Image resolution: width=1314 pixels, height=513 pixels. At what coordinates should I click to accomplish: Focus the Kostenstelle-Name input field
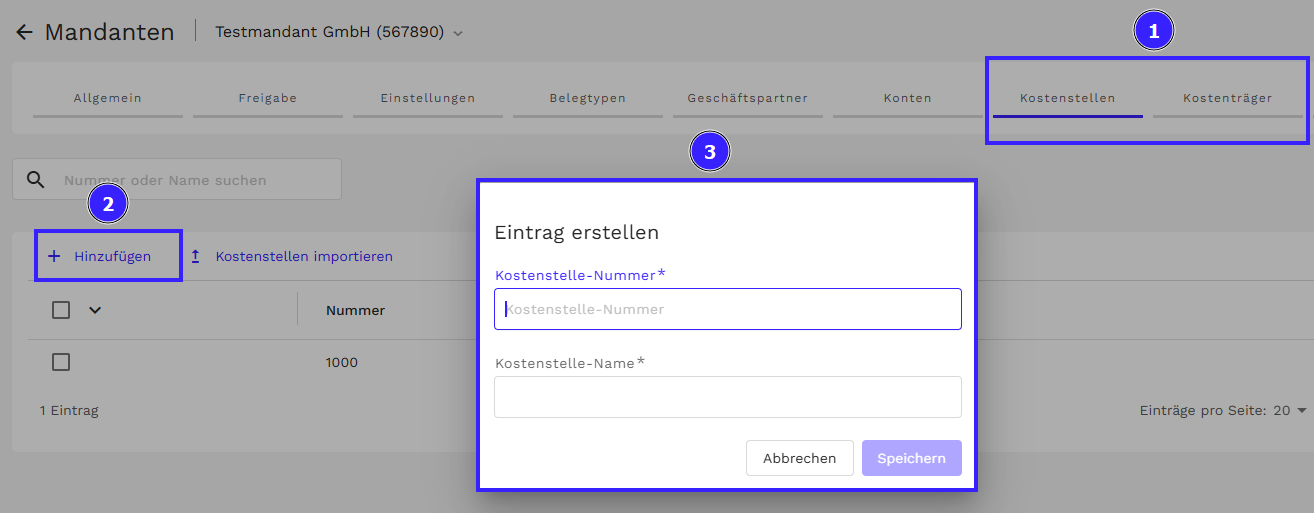click(728, 397)
